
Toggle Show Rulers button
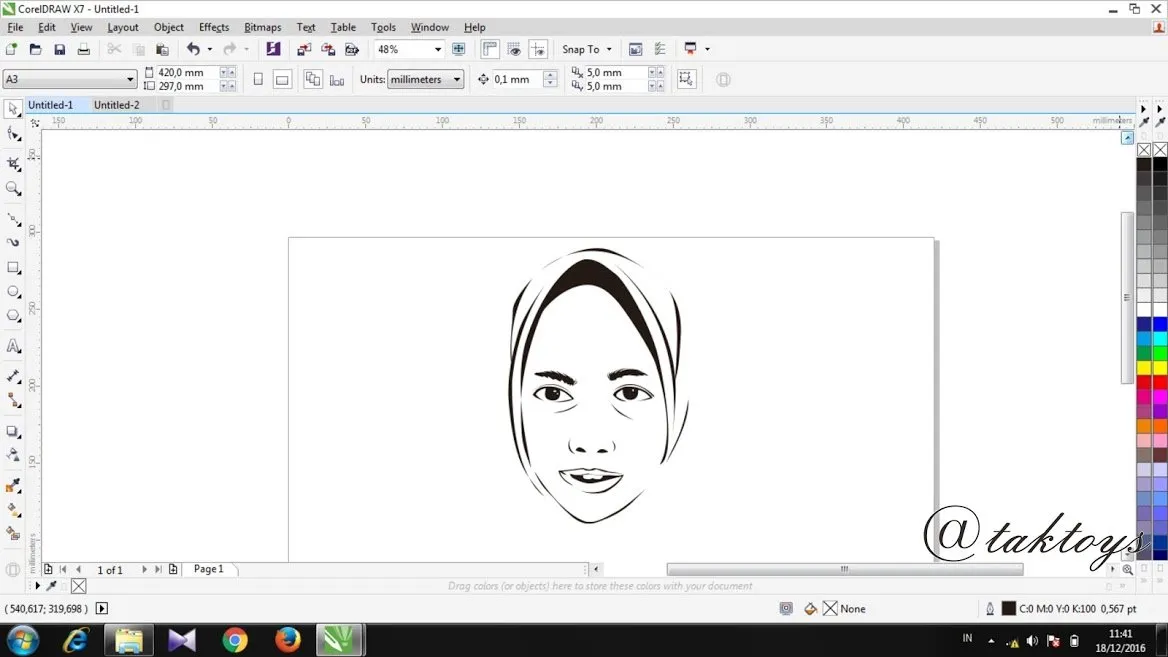tap(490, 49)
